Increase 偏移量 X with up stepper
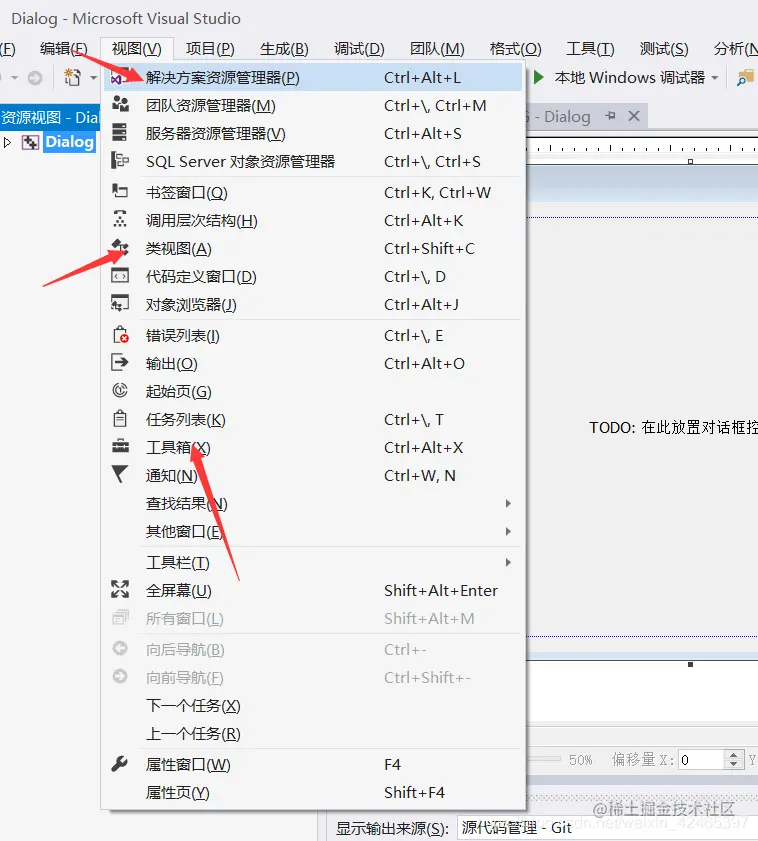Viewport: 758px width, 841px height. pos(733,755)
